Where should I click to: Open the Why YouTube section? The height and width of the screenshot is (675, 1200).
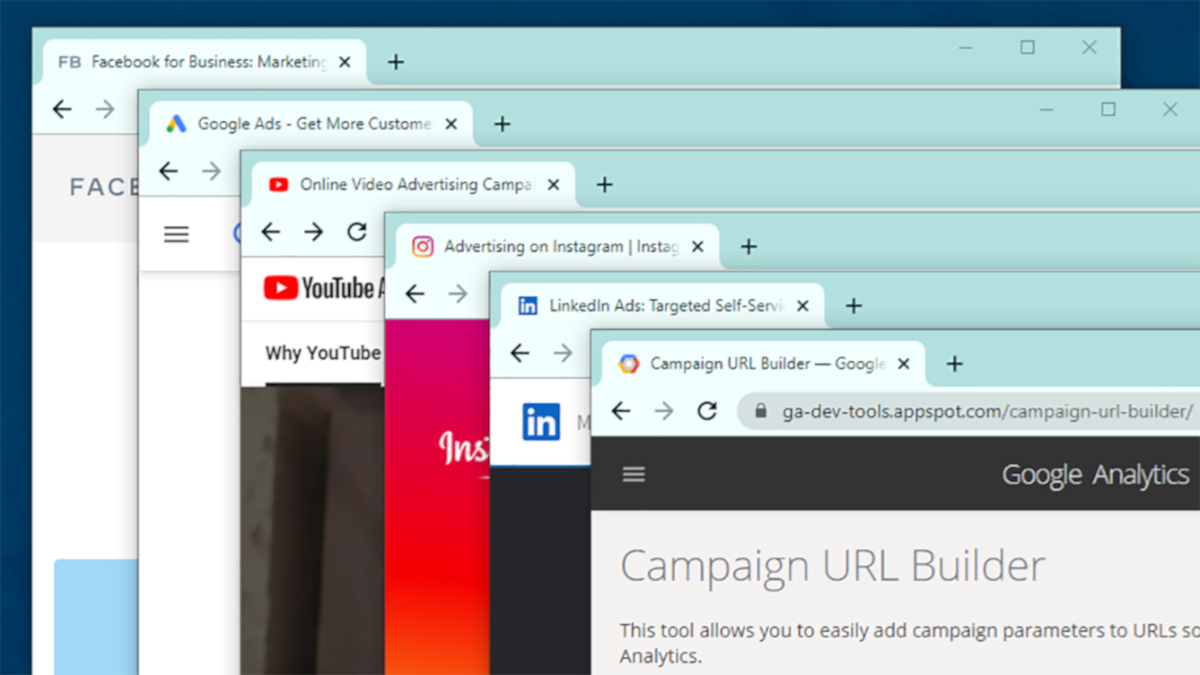323,353
